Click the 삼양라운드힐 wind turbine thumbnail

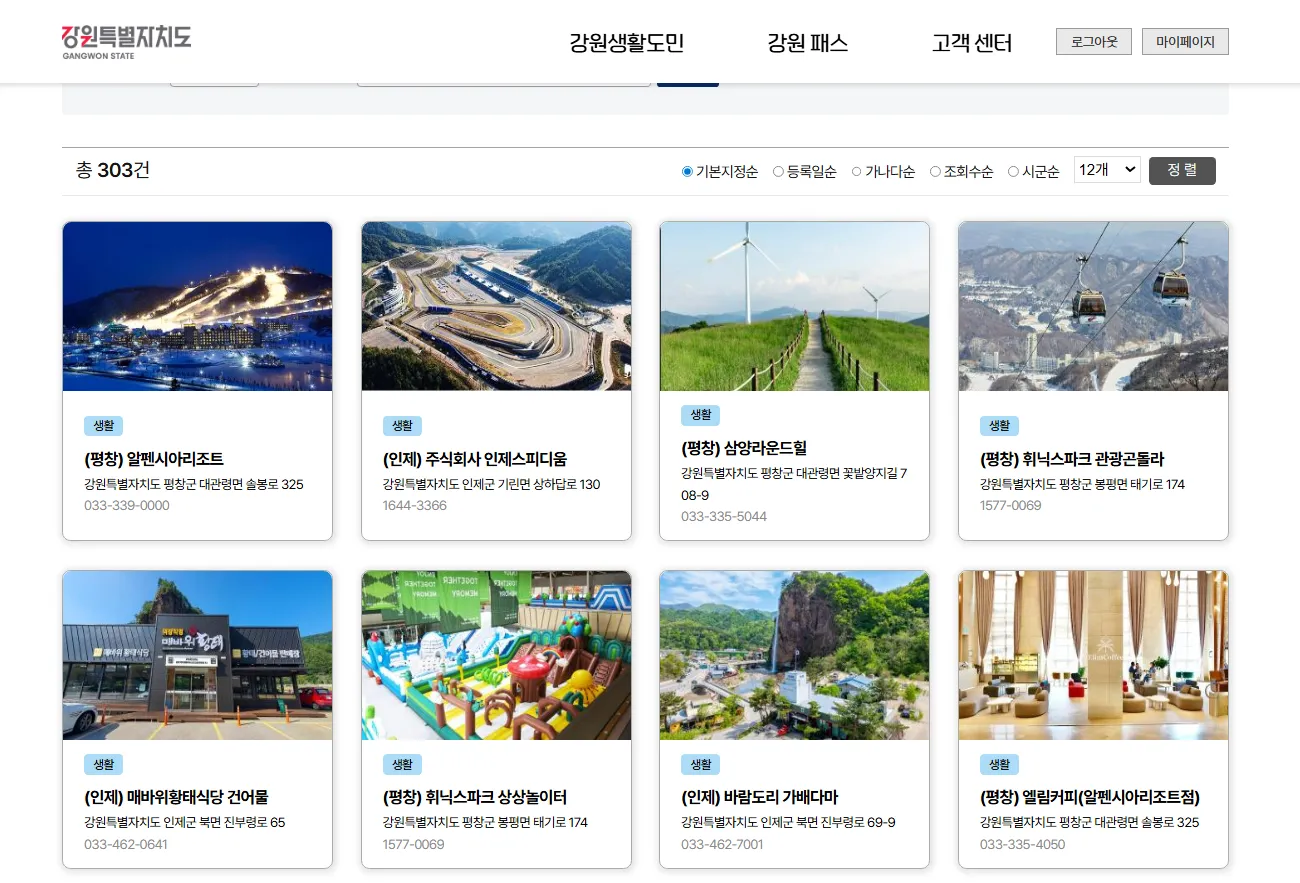794,306
